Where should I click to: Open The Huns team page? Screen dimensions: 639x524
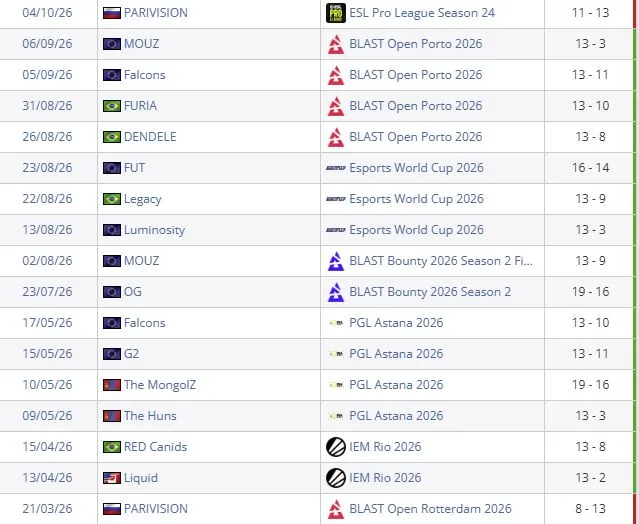[x=150, y=416]
